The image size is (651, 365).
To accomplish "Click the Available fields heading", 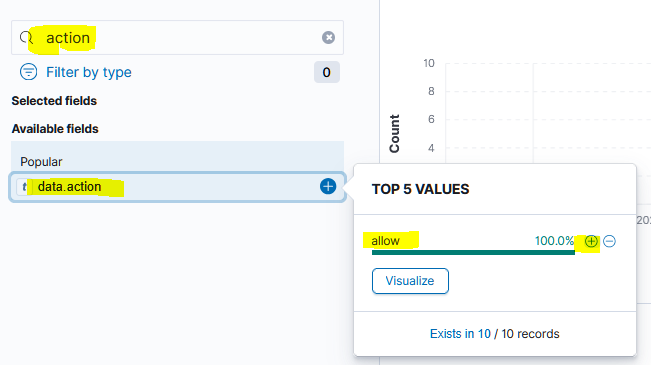I will click(55, 129).
